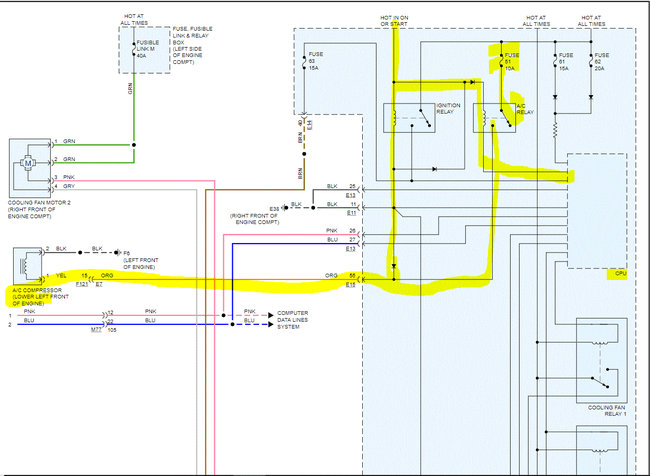
Task: Click the "2 GRN" pin on the fan motor
Action: [65, 159]
